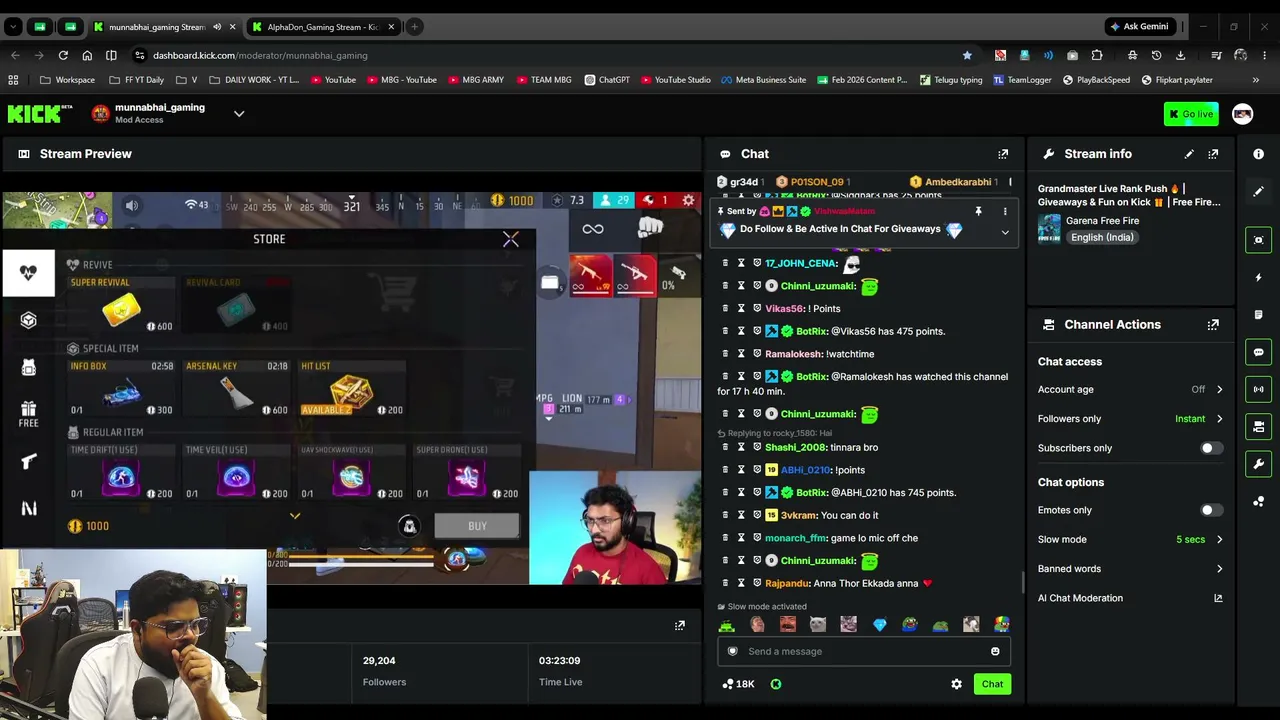Click the English (India) language tag
Screen dimensions: 1280x720
[x=1102, y=238]
